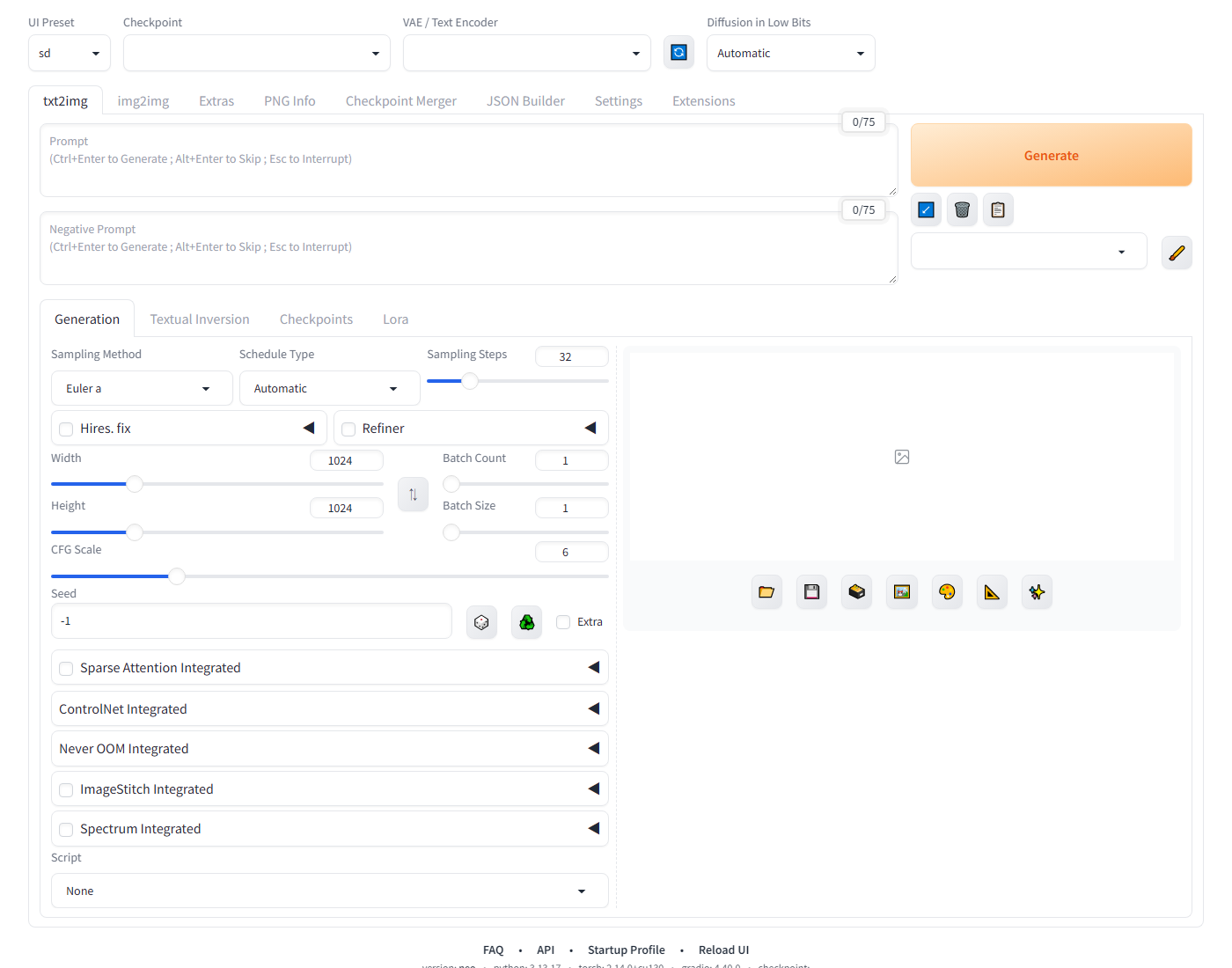Click the floppy disk save image icon
This screenshot has width=1232, height=968.
click(811, 592)
